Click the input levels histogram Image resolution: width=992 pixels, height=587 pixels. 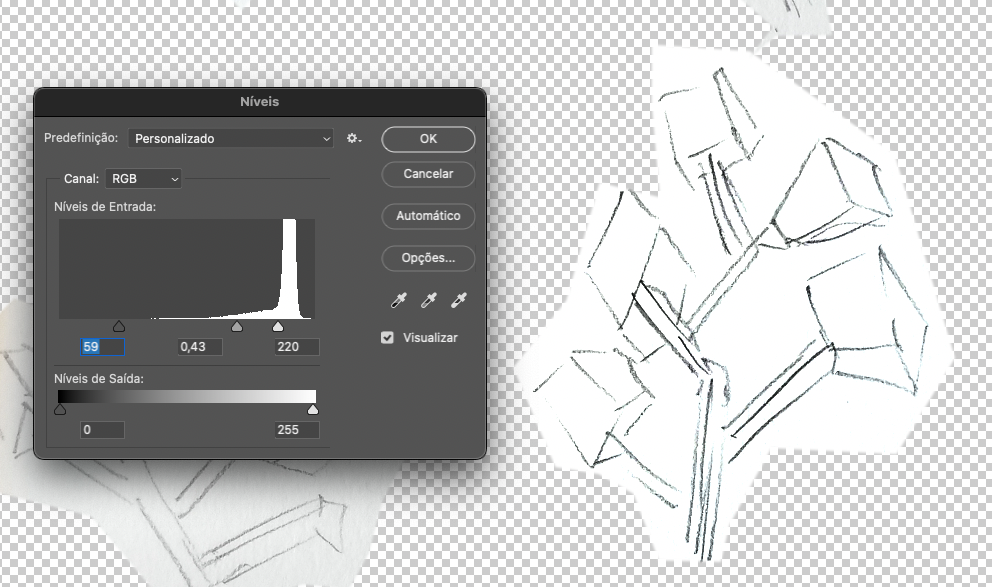pyautogui.click(x=187, y=269)
